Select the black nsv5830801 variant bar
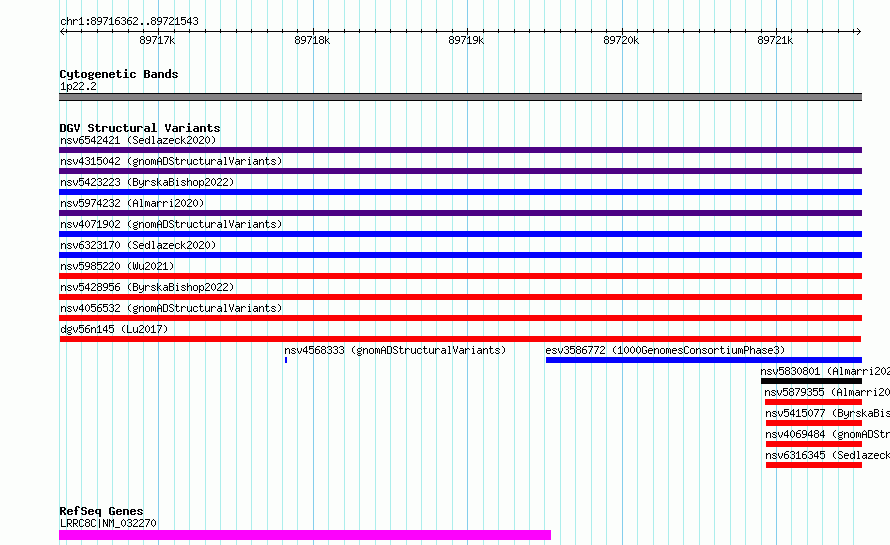890x545 pixels. click(812, 381)
